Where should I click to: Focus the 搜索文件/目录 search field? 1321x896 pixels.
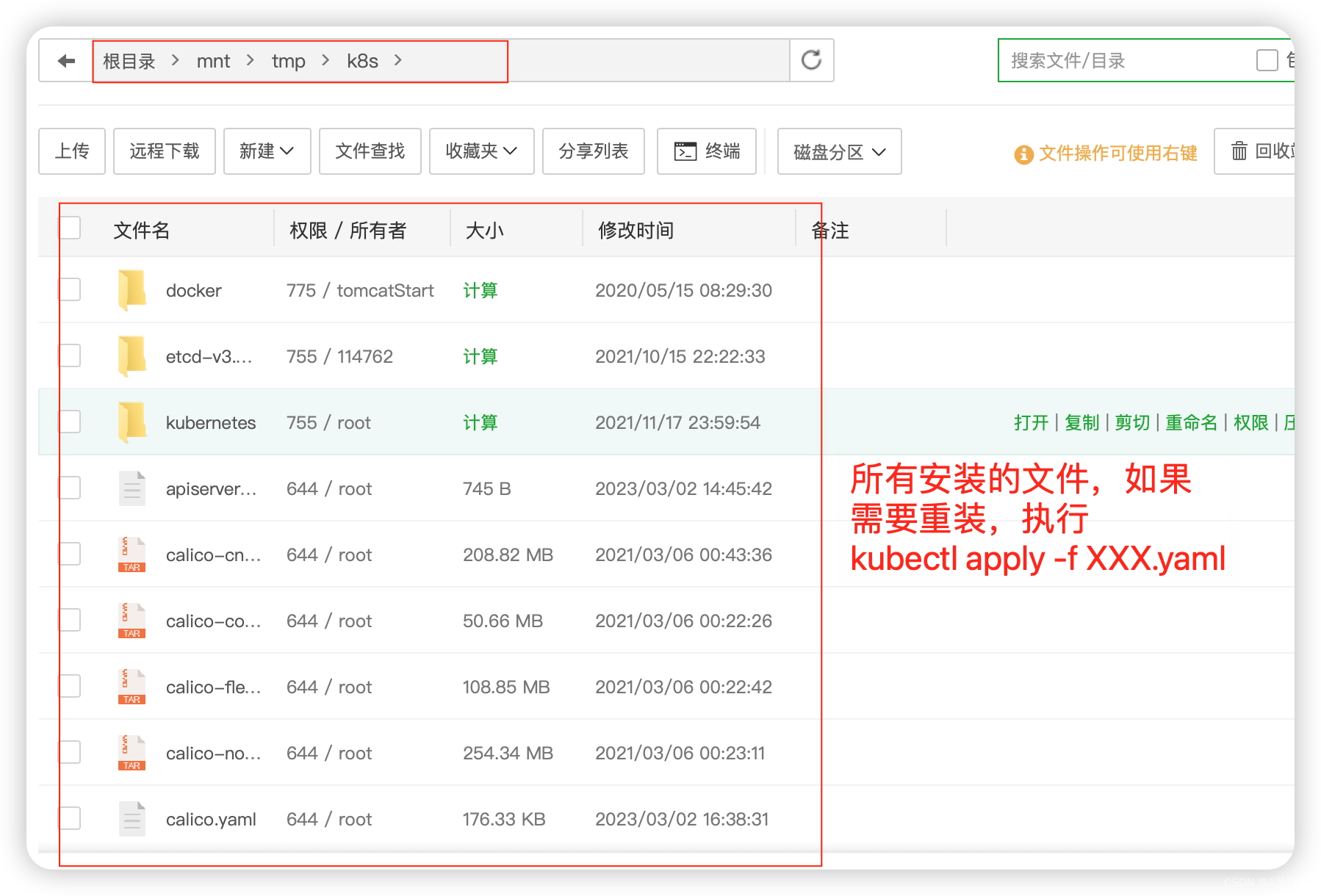click(x=1128, y=60)
